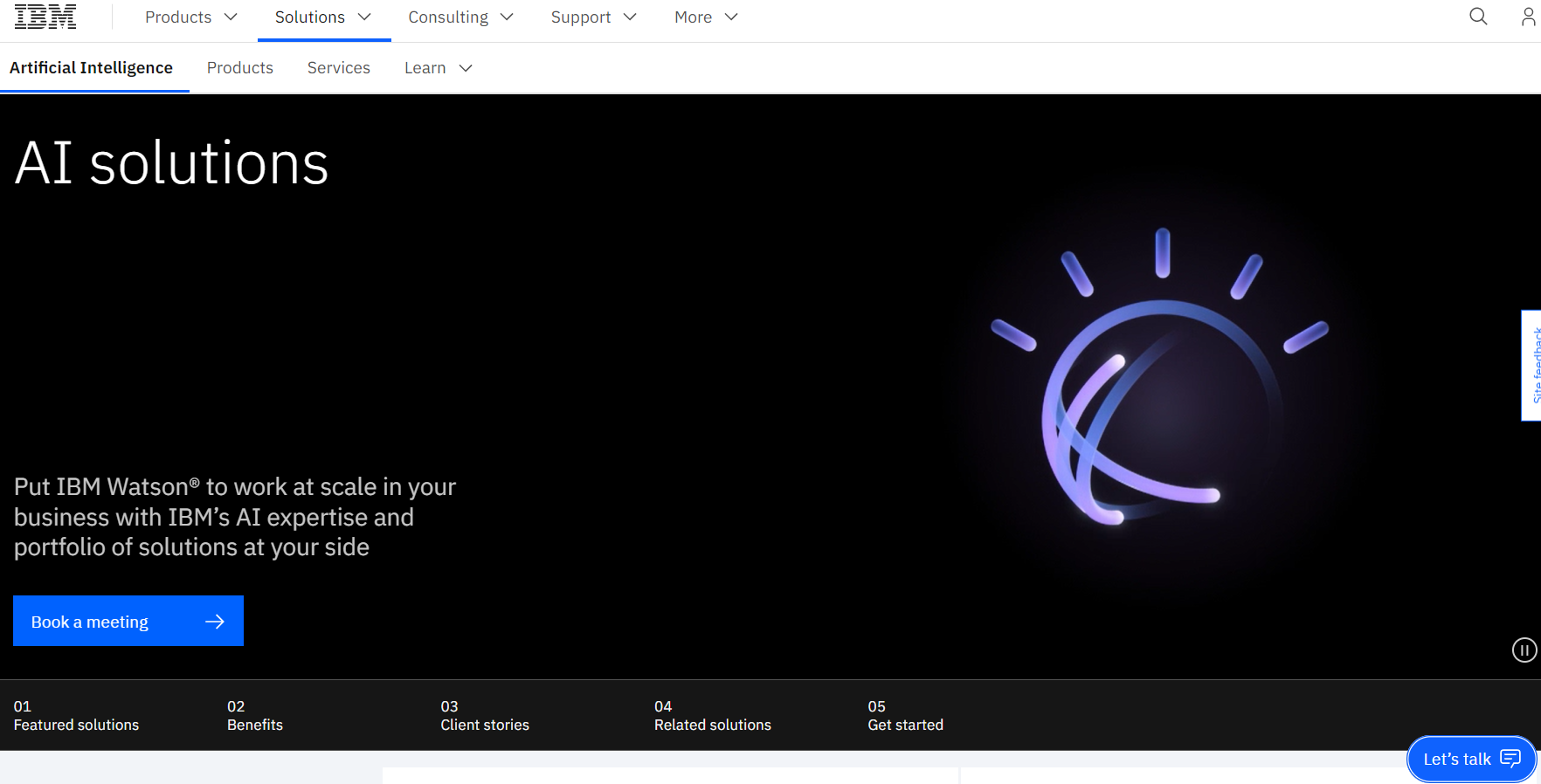Jump to 01 Featured solutions
Screen dimensions: 1541x784
click(77, 715)
